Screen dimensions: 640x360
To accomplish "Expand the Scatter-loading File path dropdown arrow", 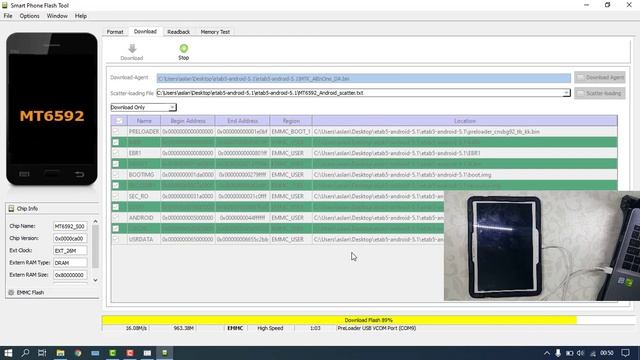I will point(566,93).
